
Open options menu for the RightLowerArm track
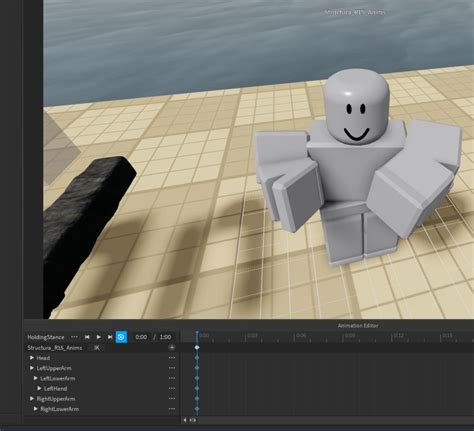(x=172, y=409)
